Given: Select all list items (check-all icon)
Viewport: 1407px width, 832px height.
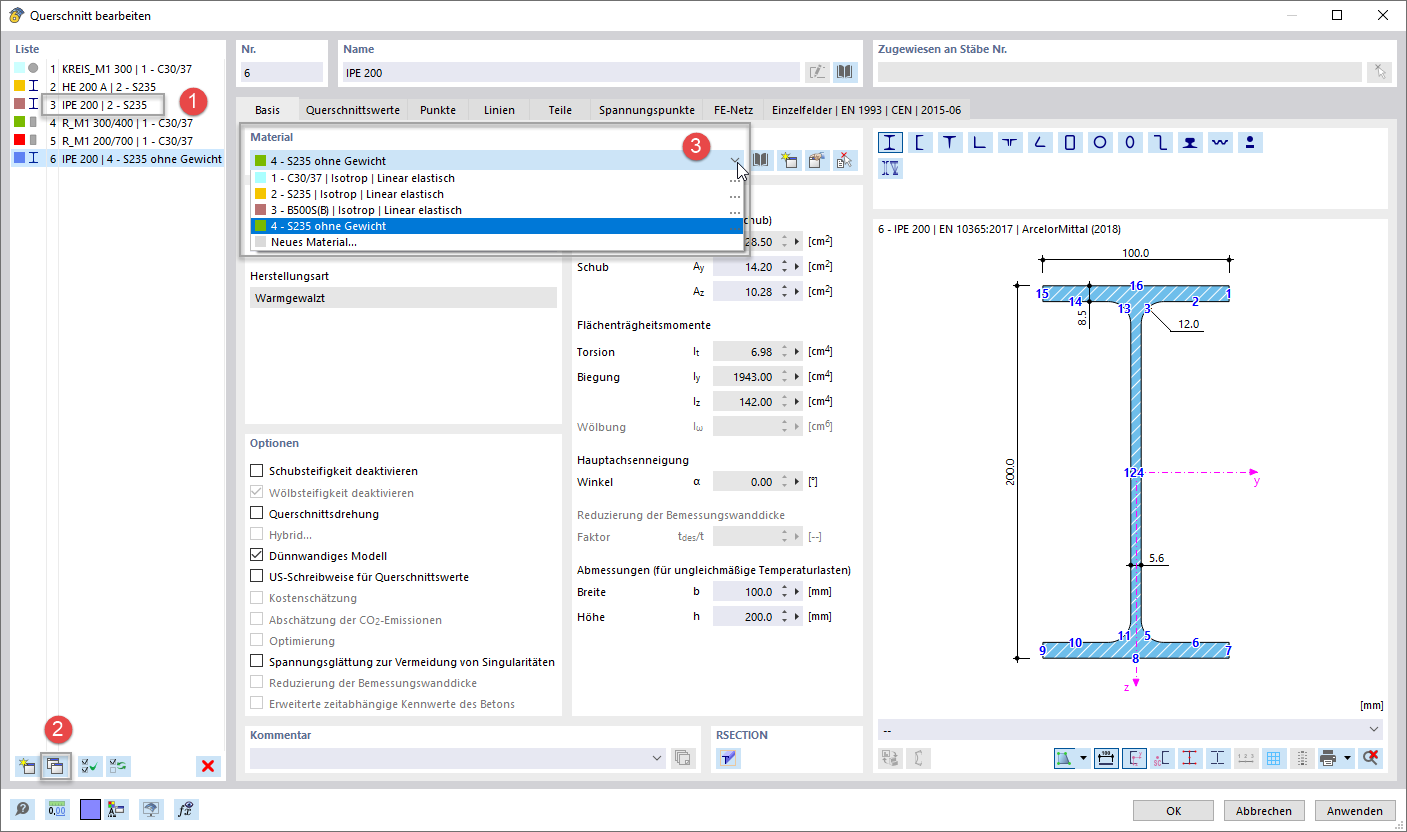Looking at the screenshot, I should tap(90, 766).
